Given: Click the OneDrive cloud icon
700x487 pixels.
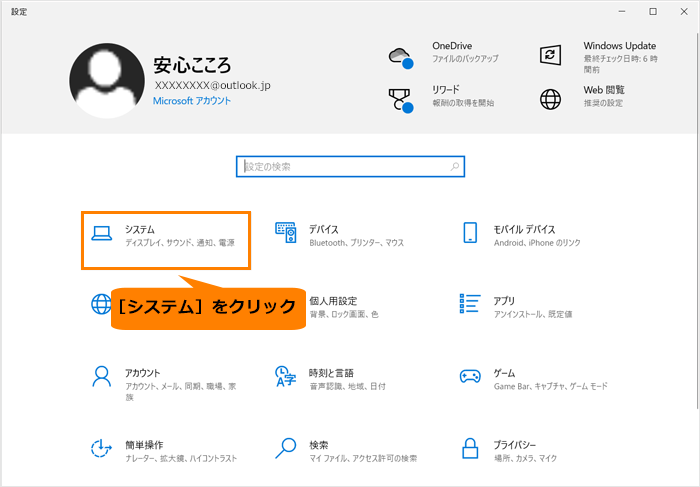Looking at the screenshot, I should [x=401, y=58].
